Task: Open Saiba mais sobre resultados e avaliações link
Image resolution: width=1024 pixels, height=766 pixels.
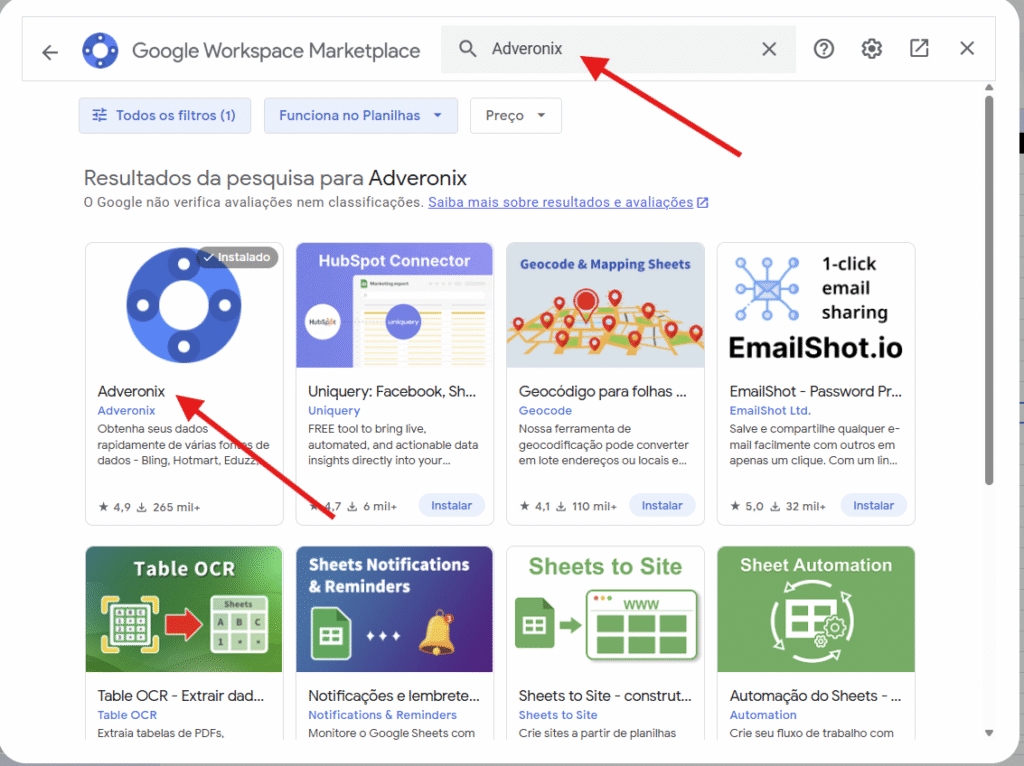Action: [561, 202]
